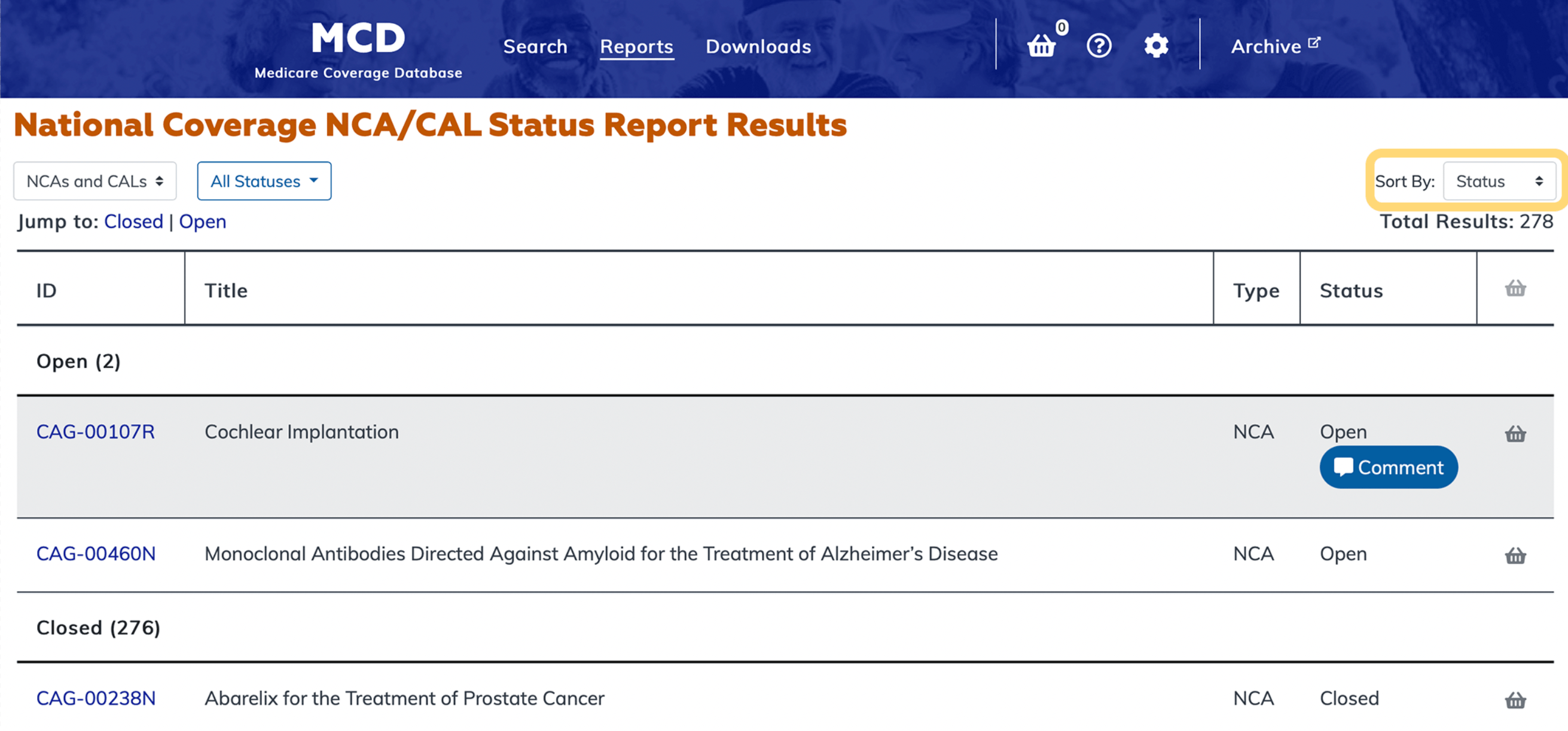Go to the Search menu
Image resolution: width=1568 pixels, height=731 pixels.
pos(535,46)
